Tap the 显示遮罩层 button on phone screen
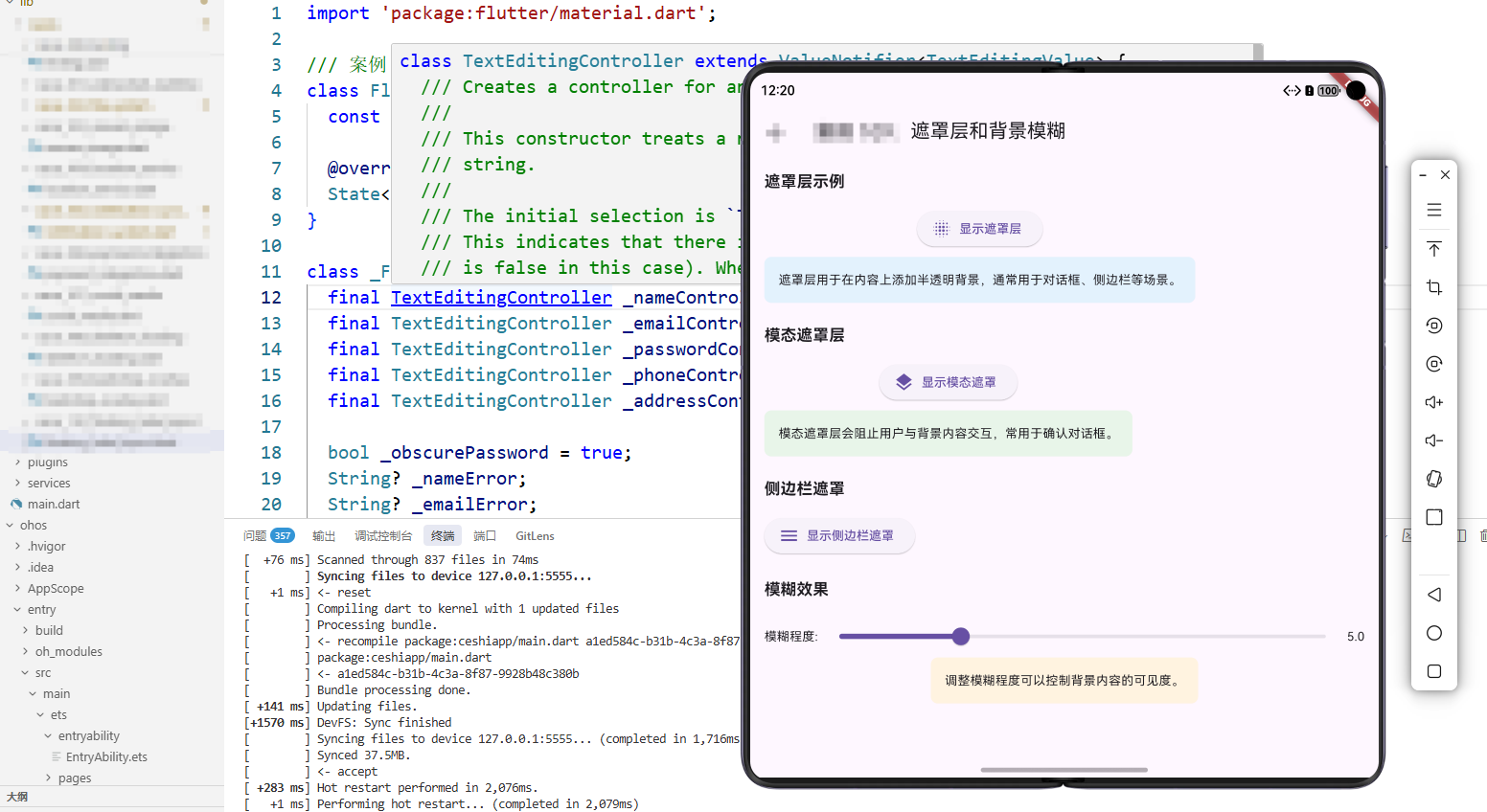Screen dimensions: 1487x812 click(979, 229)
